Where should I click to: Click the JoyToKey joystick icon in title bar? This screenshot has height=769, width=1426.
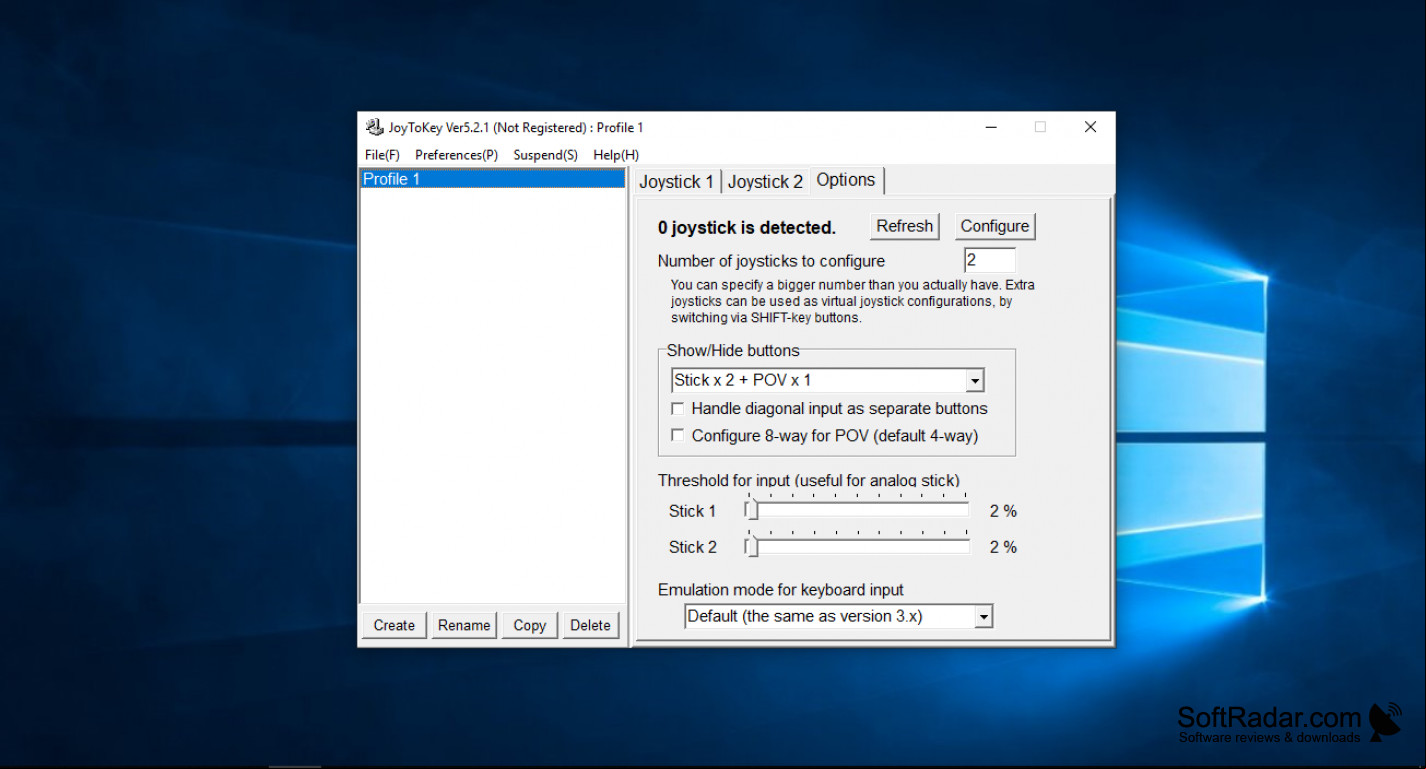click(374, 127)
